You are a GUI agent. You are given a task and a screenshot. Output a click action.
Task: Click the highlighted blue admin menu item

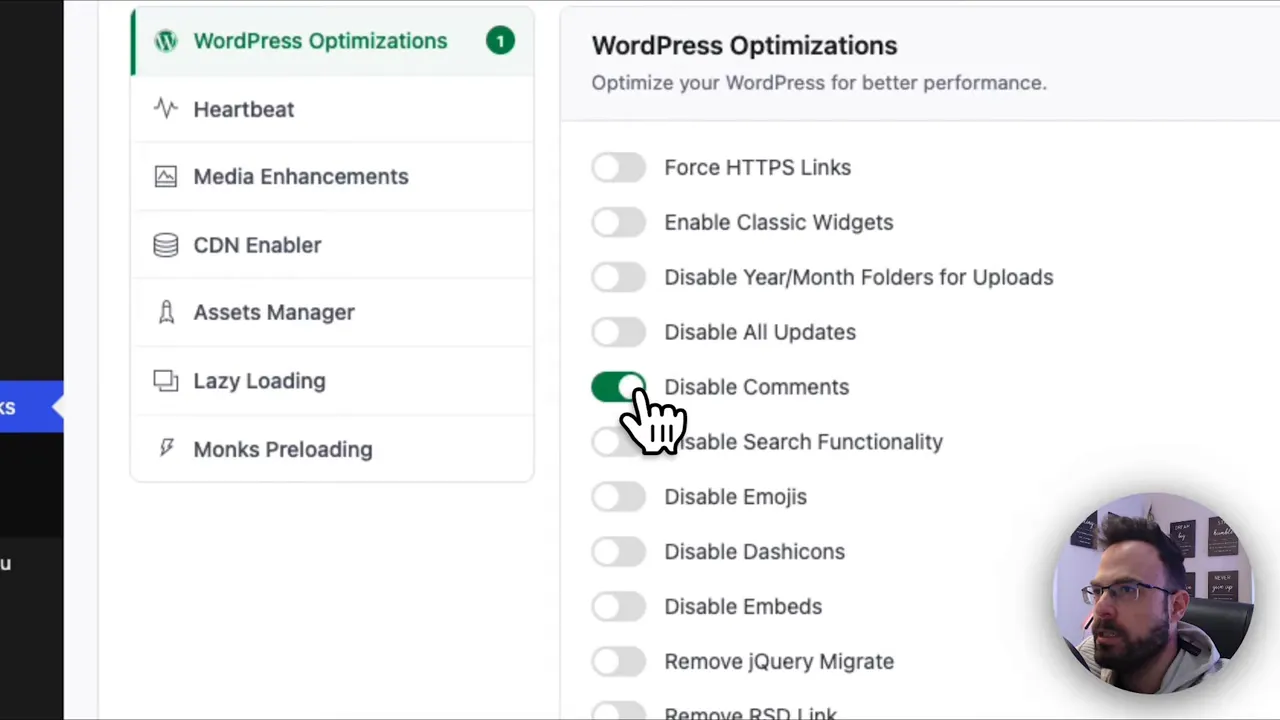tap(32, 407)
